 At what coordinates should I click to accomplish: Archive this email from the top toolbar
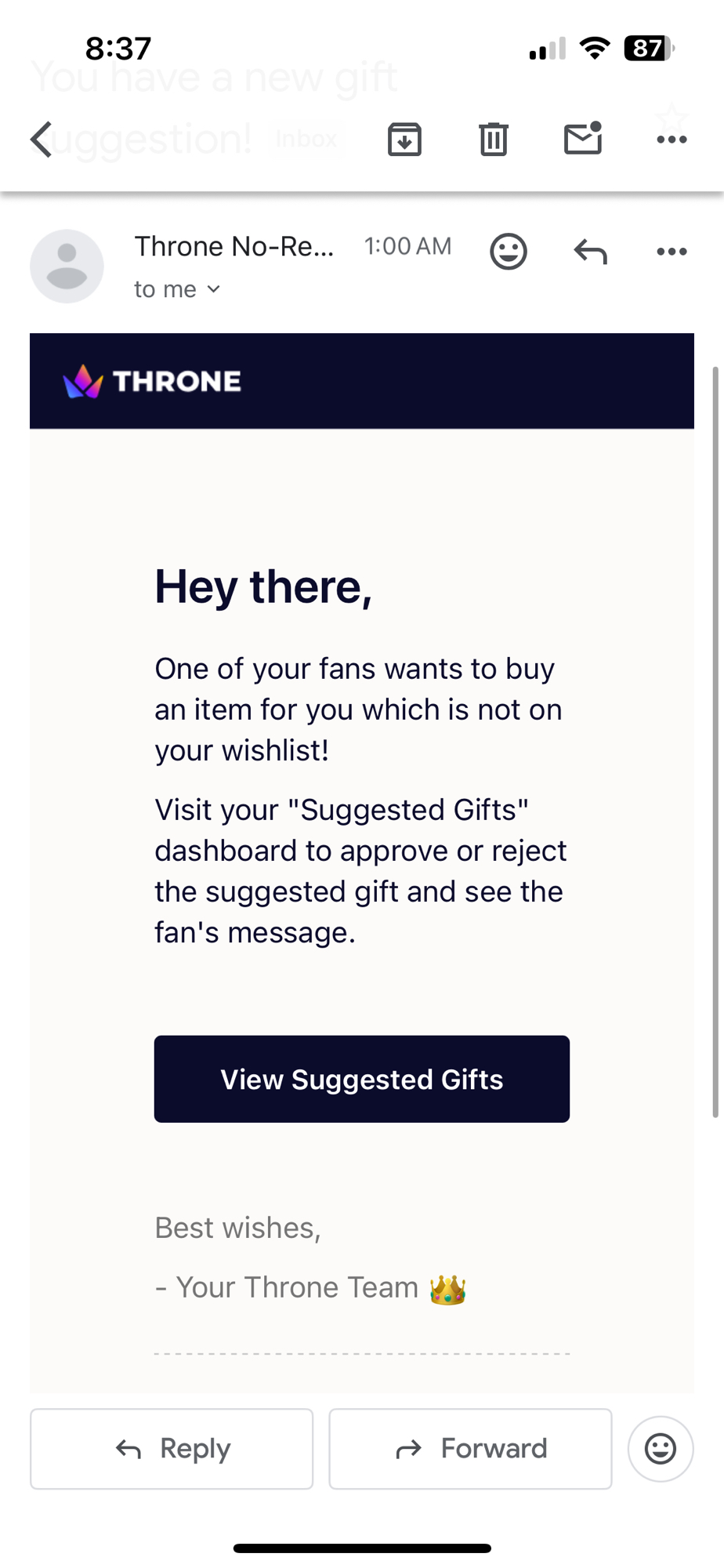(404, 140)
